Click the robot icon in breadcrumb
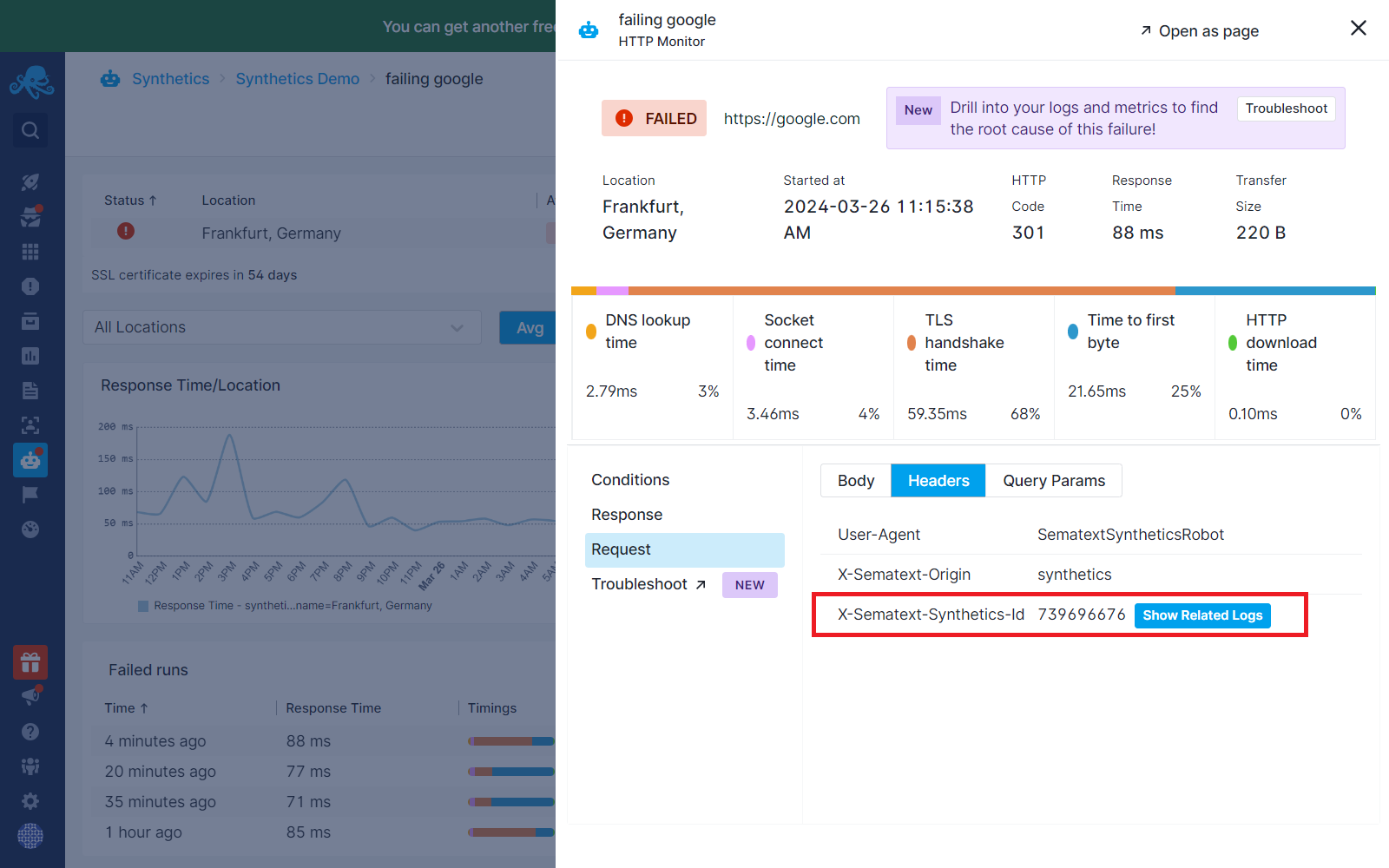 tap(110, 79)
